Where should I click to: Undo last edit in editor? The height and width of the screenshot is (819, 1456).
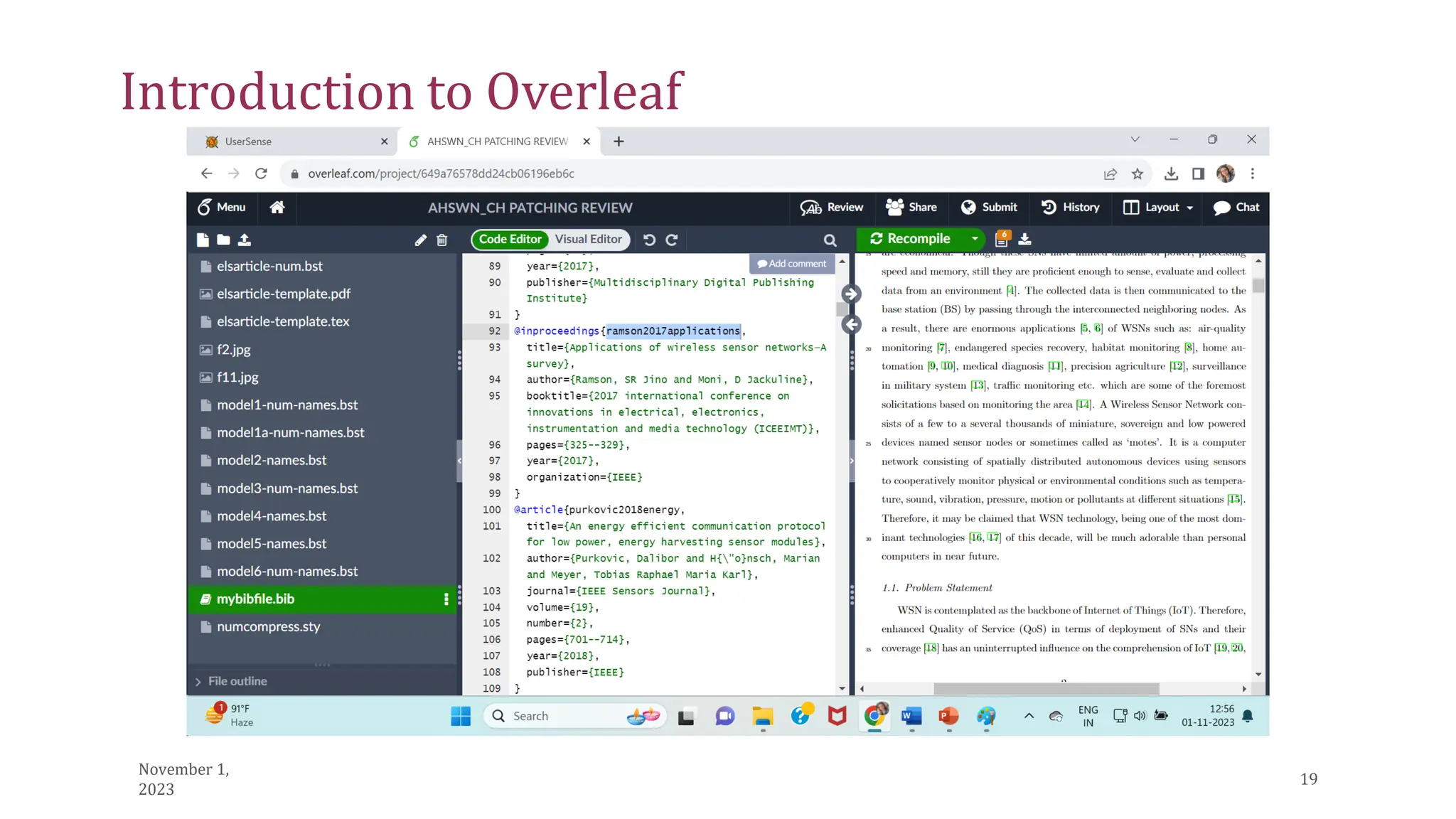tap(649, 240)
